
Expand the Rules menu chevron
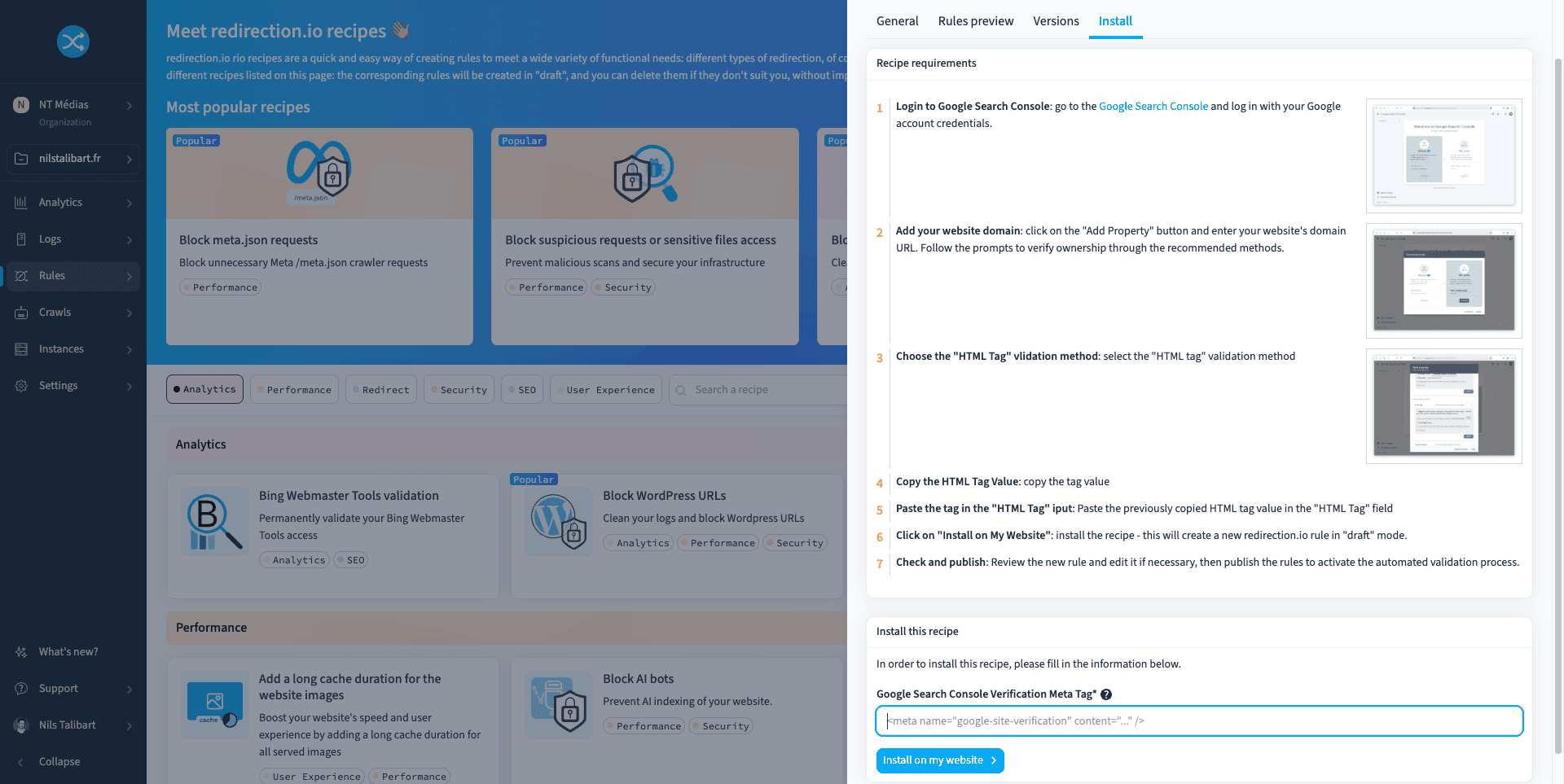(x=130, y=277)
